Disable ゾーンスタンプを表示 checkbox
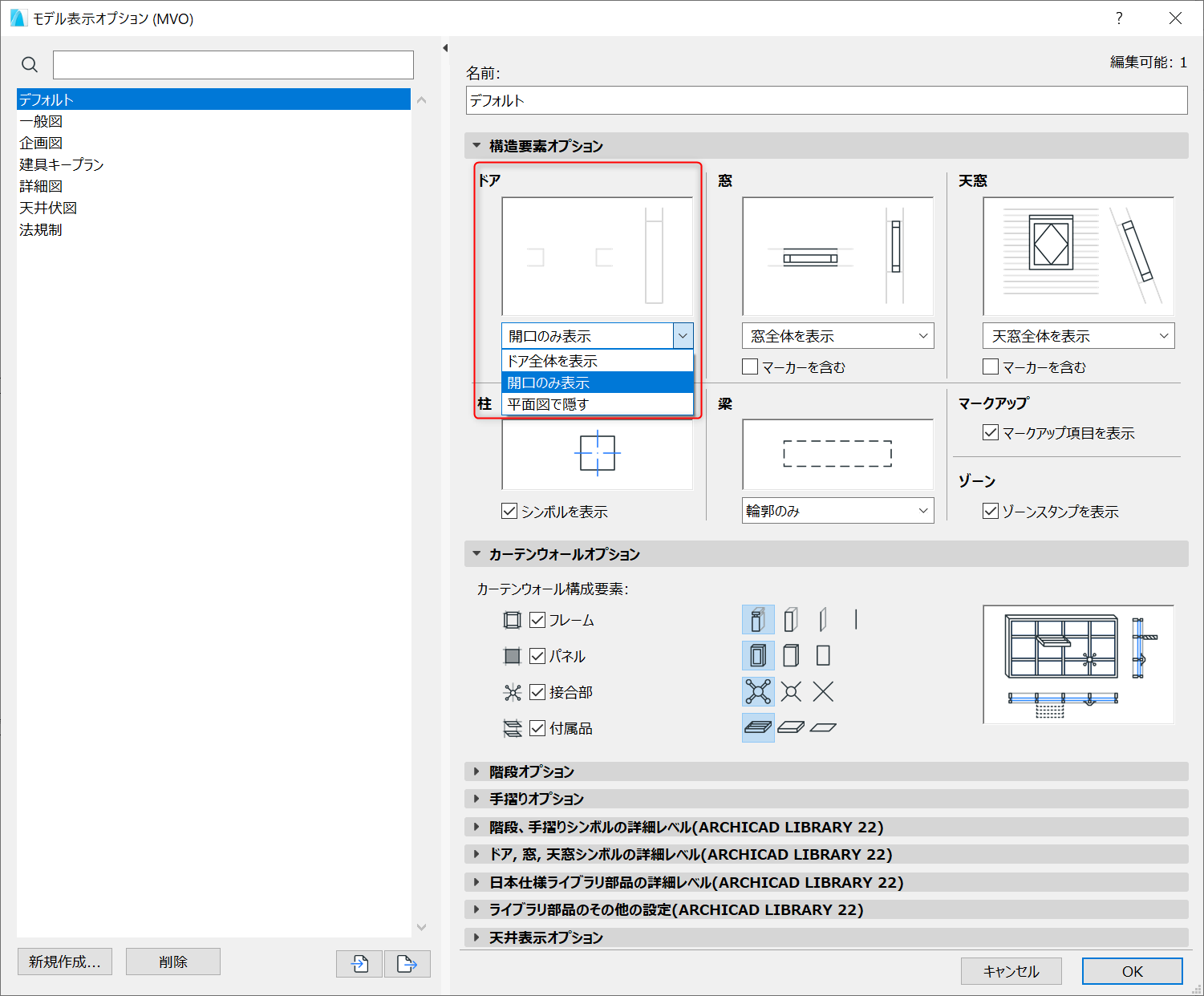This screenshot has height=996, width=1204. click(x=991, y=511)
